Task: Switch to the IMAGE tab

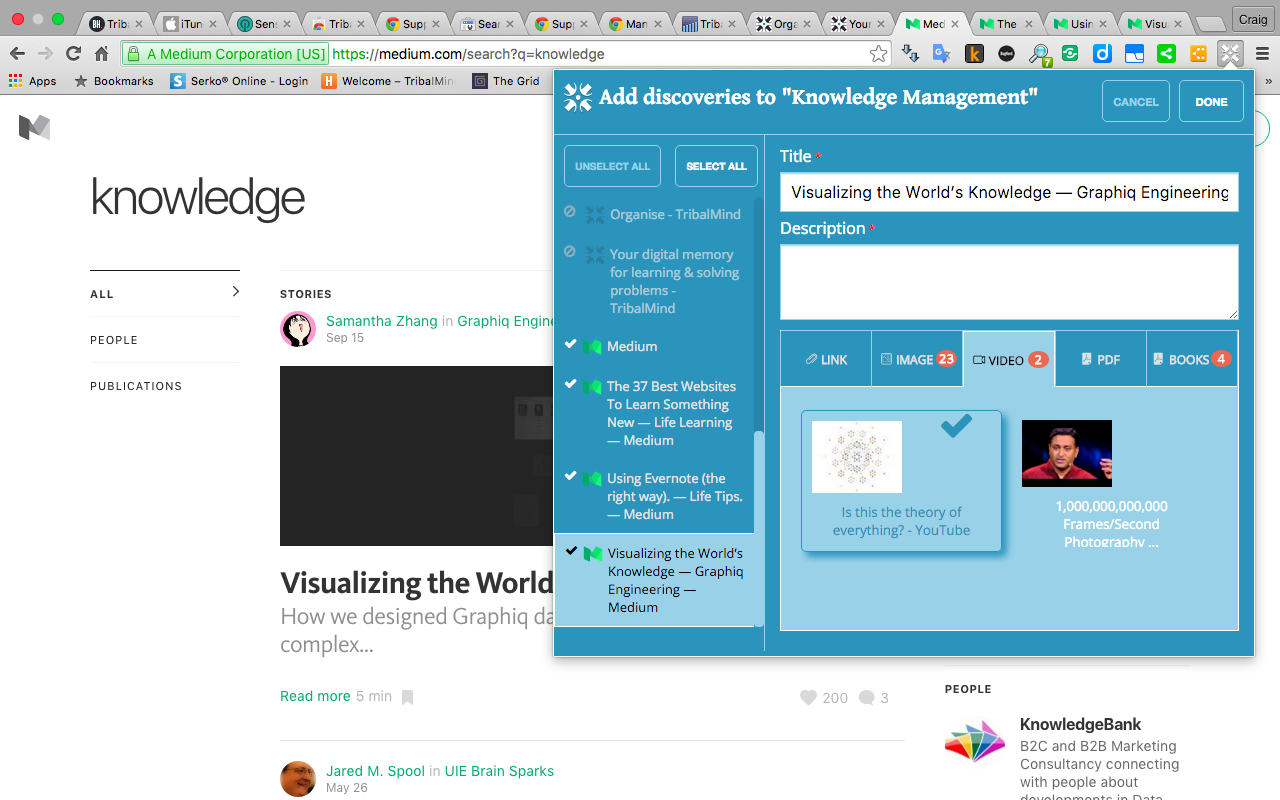Action: pyautogui.click(x=917, y=359)
